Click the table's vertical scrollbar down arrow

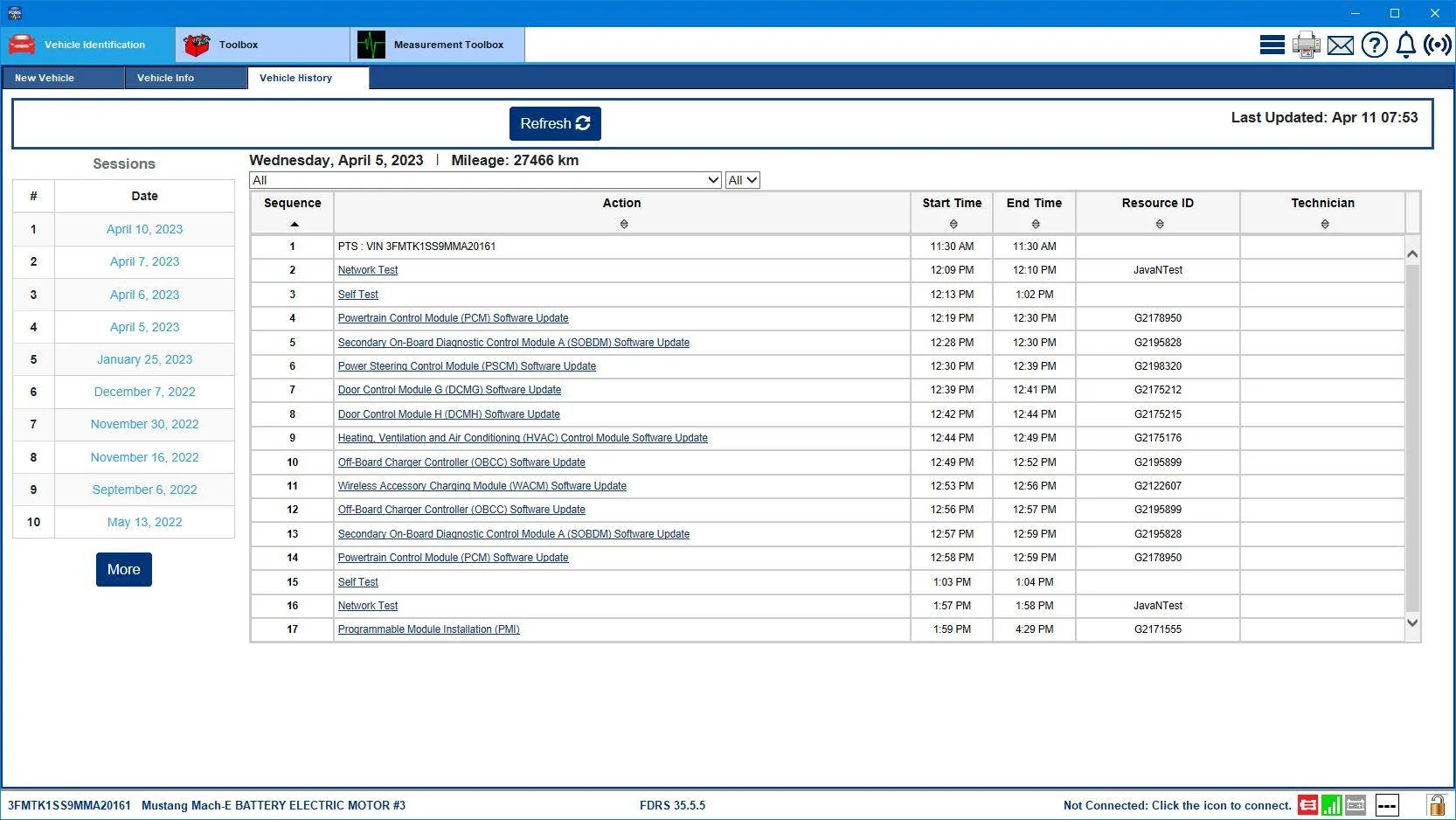coord(1412,623)
